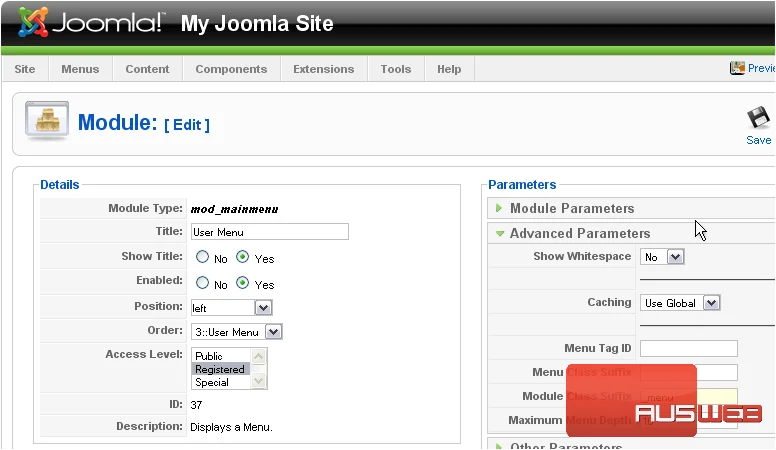Set Enabled to No
This screenshot has height=450, width=776.
point(202,283)
